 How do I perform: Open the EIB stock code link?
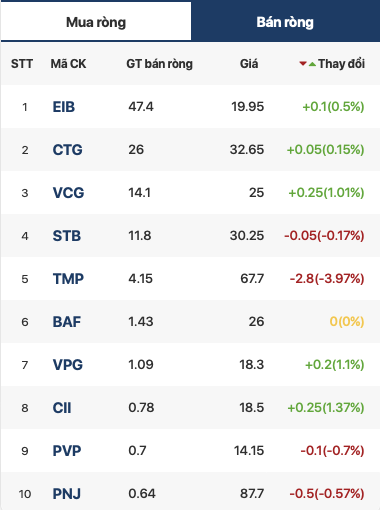pos(64,107)
